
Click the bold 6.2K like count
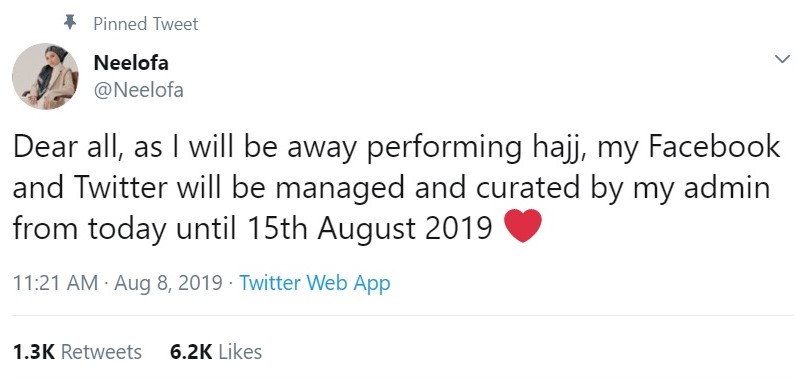pyautogui.click(x=191, y=352)
